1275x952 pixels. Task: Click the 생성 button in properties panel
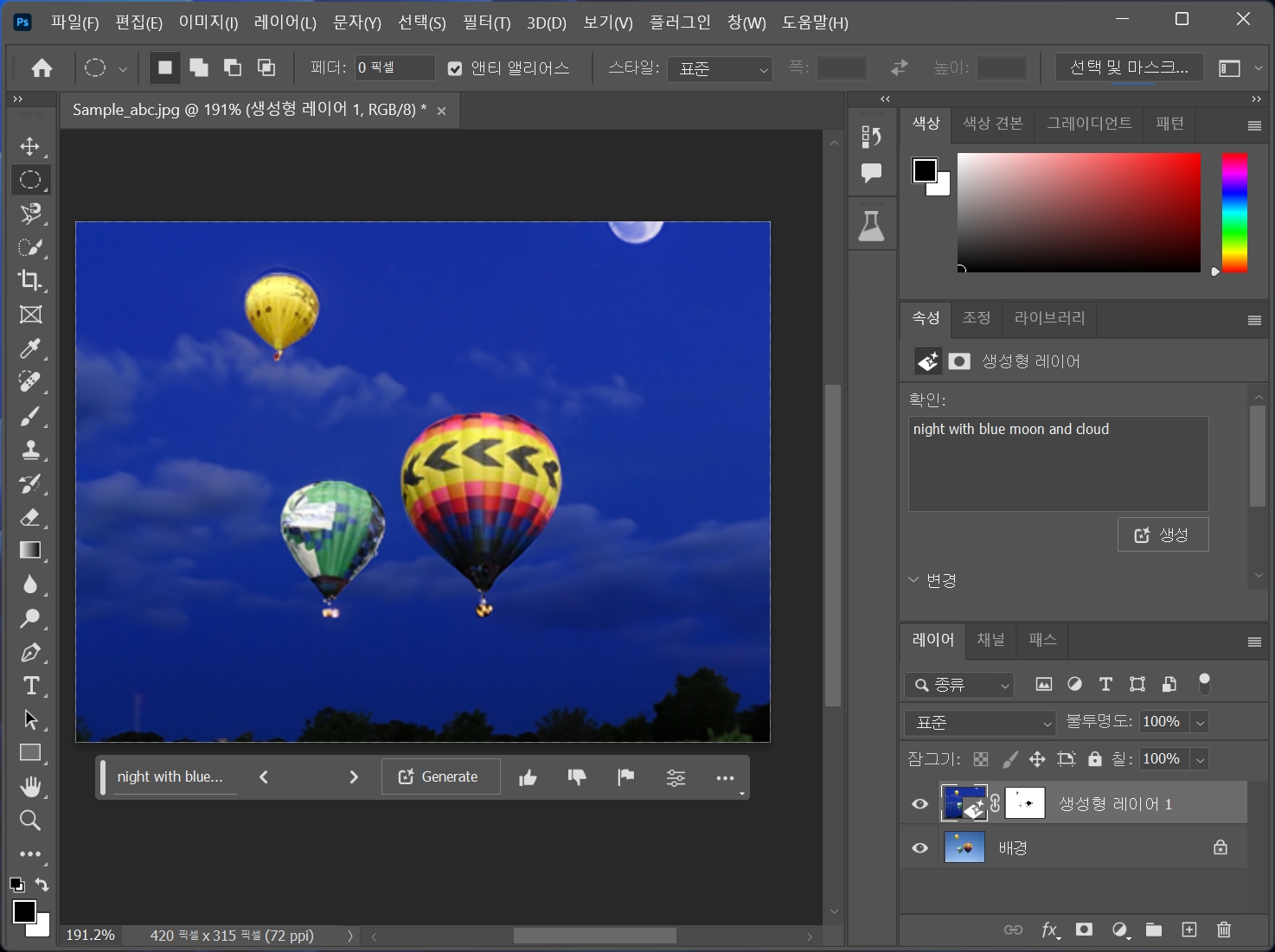pos(1163,535)
